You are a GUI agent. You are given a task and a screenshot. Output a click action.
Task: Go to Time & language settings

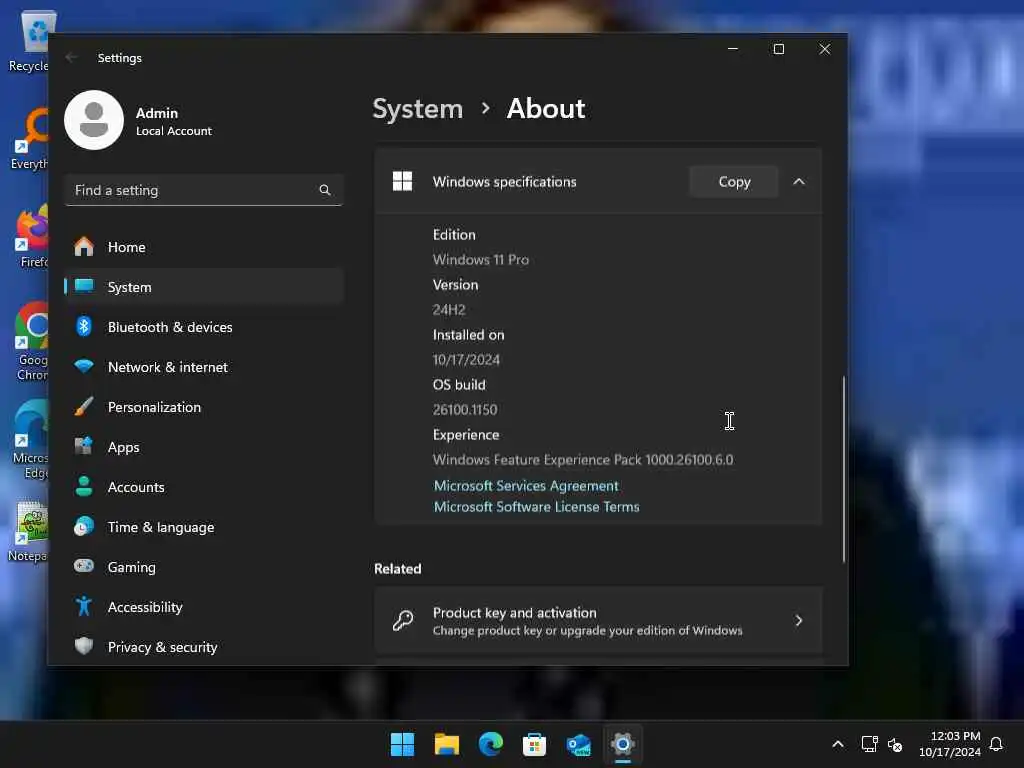204,526
